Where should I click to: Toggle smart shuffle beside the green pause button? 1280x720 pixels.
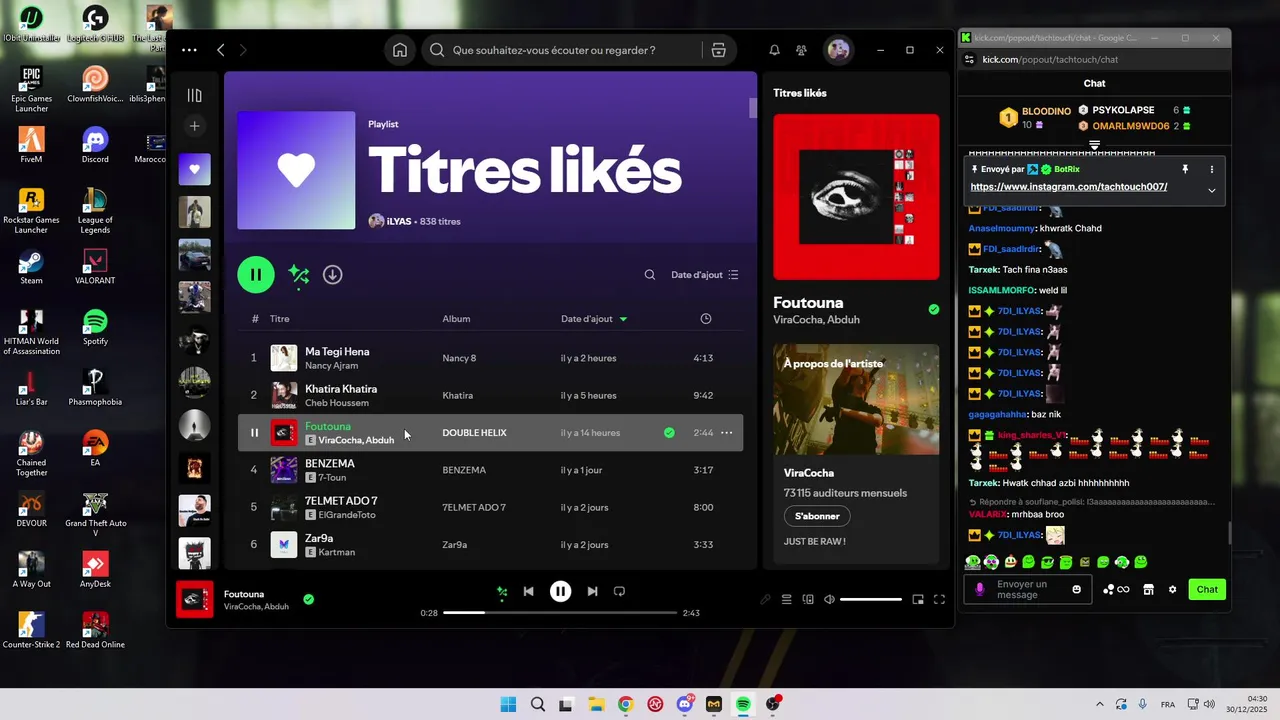click(x=298, y=274)
